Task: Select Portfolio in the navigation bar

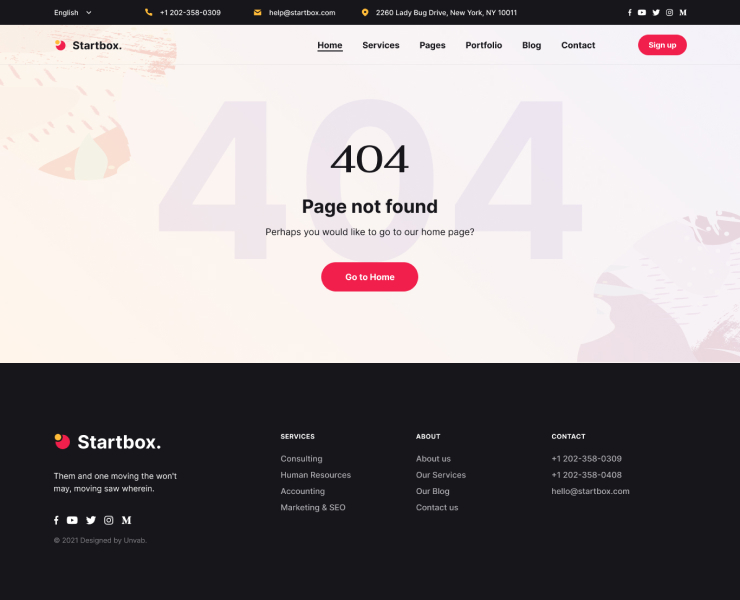Action: click(x=484, y=45)
